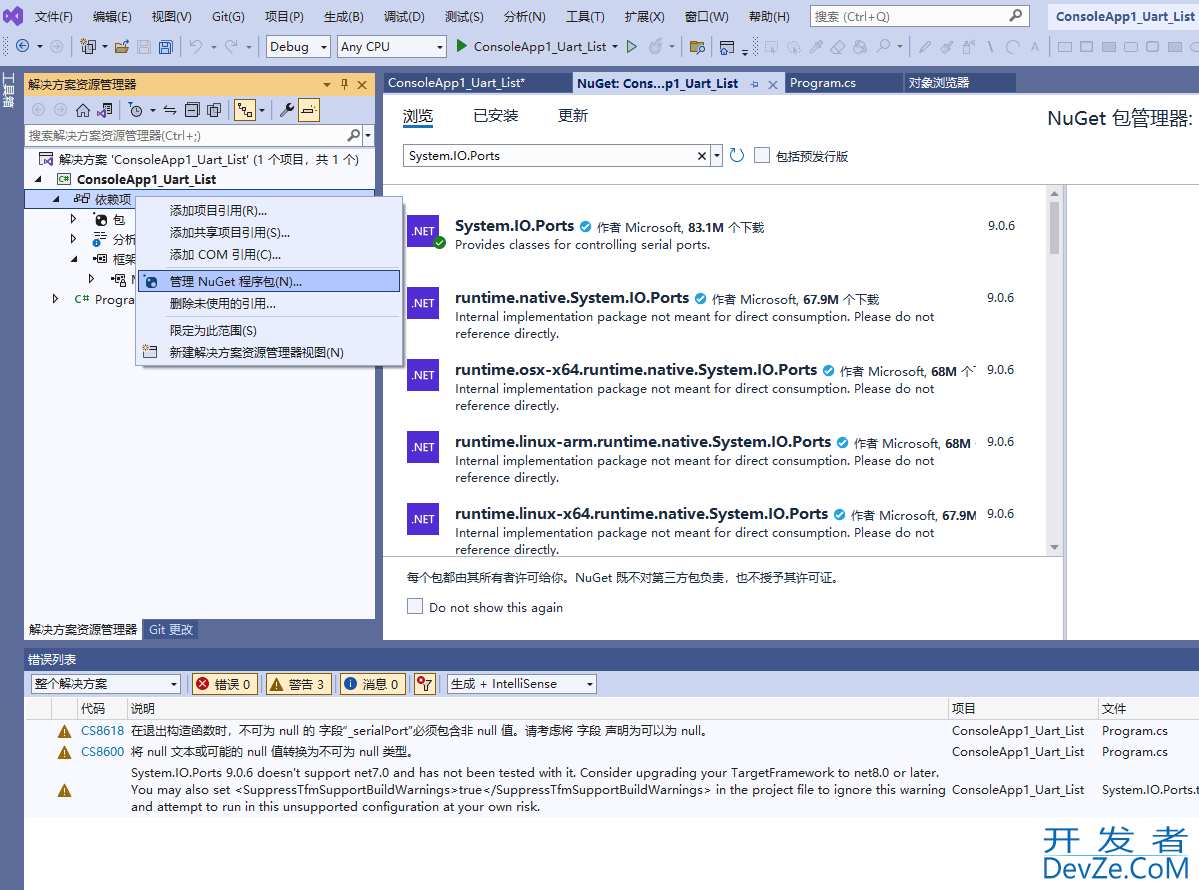The image size is (1199, 890).
Task: Refresh NuGet package search results
Action: 736,155
